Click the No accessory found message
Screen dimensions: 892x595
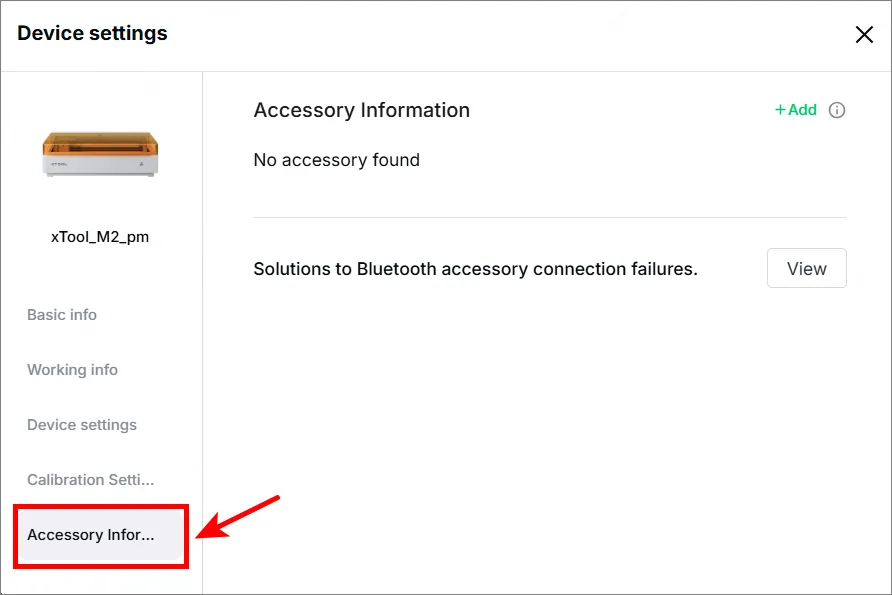337,160
